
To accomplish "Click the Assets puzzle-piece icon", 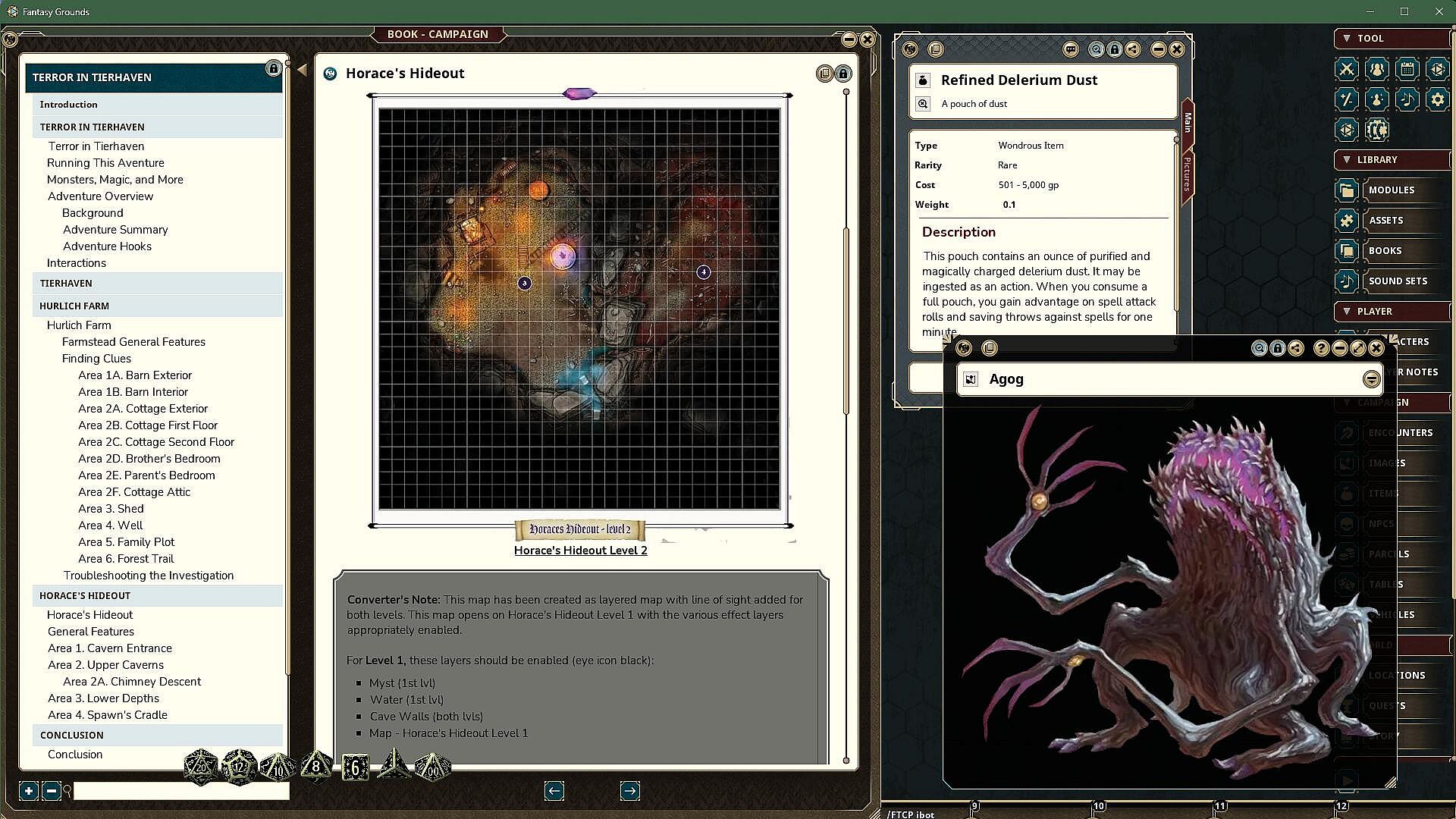I will 1346,221.
